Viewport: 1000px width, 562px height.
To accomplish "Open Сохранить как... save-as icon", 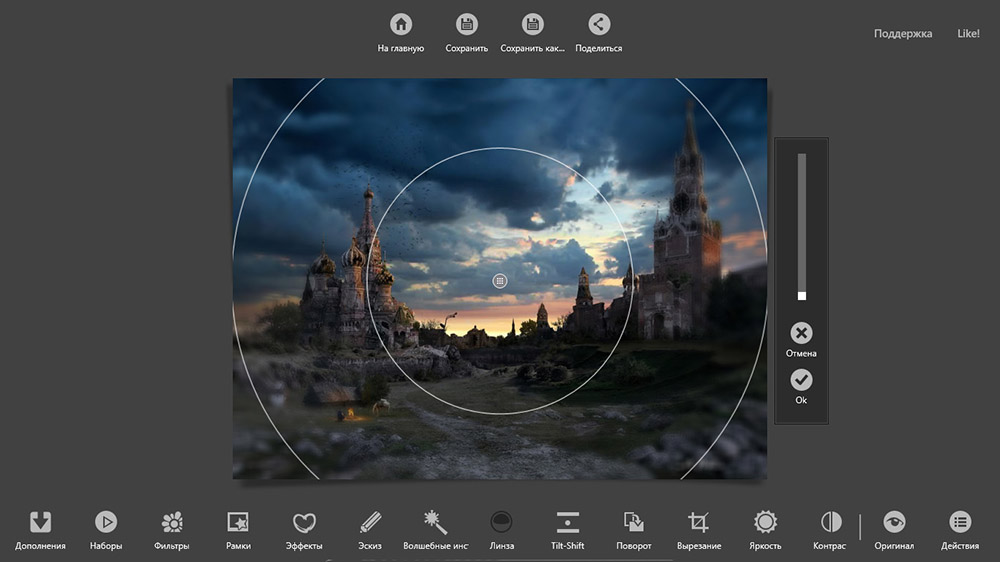I will 532,24.
